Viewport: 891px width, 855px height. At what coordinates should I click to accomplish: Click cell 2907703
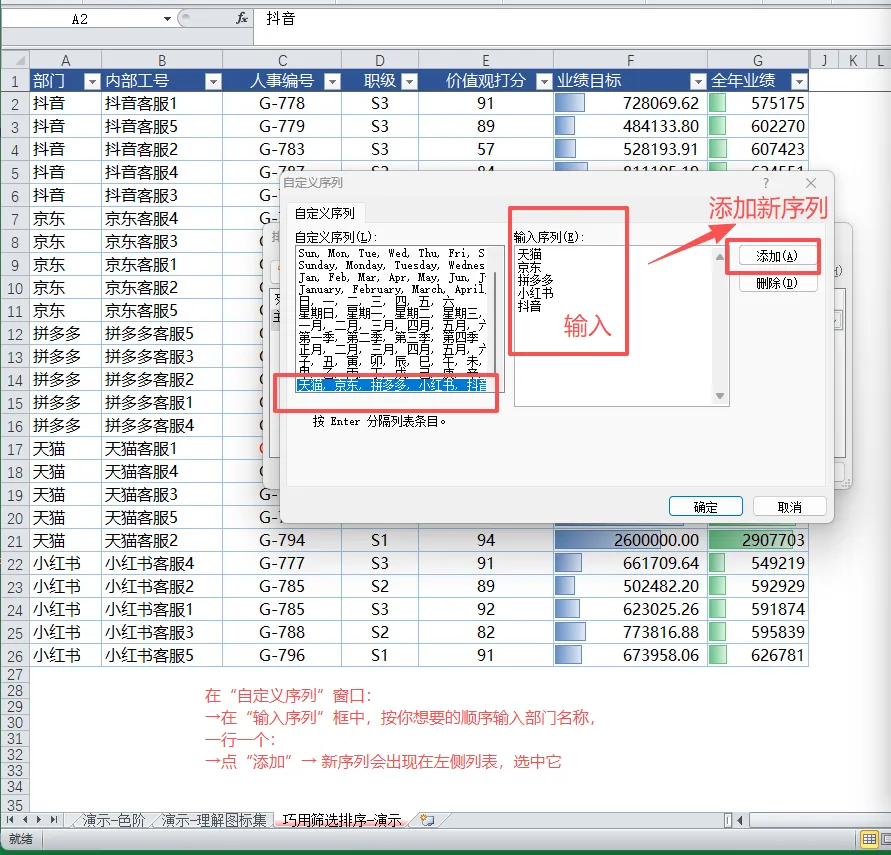(757, 540)
